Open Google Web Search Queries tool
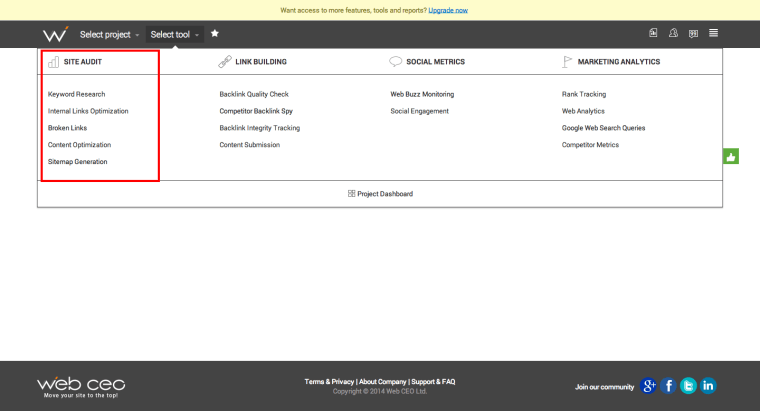This screenshot has width=760, height=411. [x=603, y=128]
